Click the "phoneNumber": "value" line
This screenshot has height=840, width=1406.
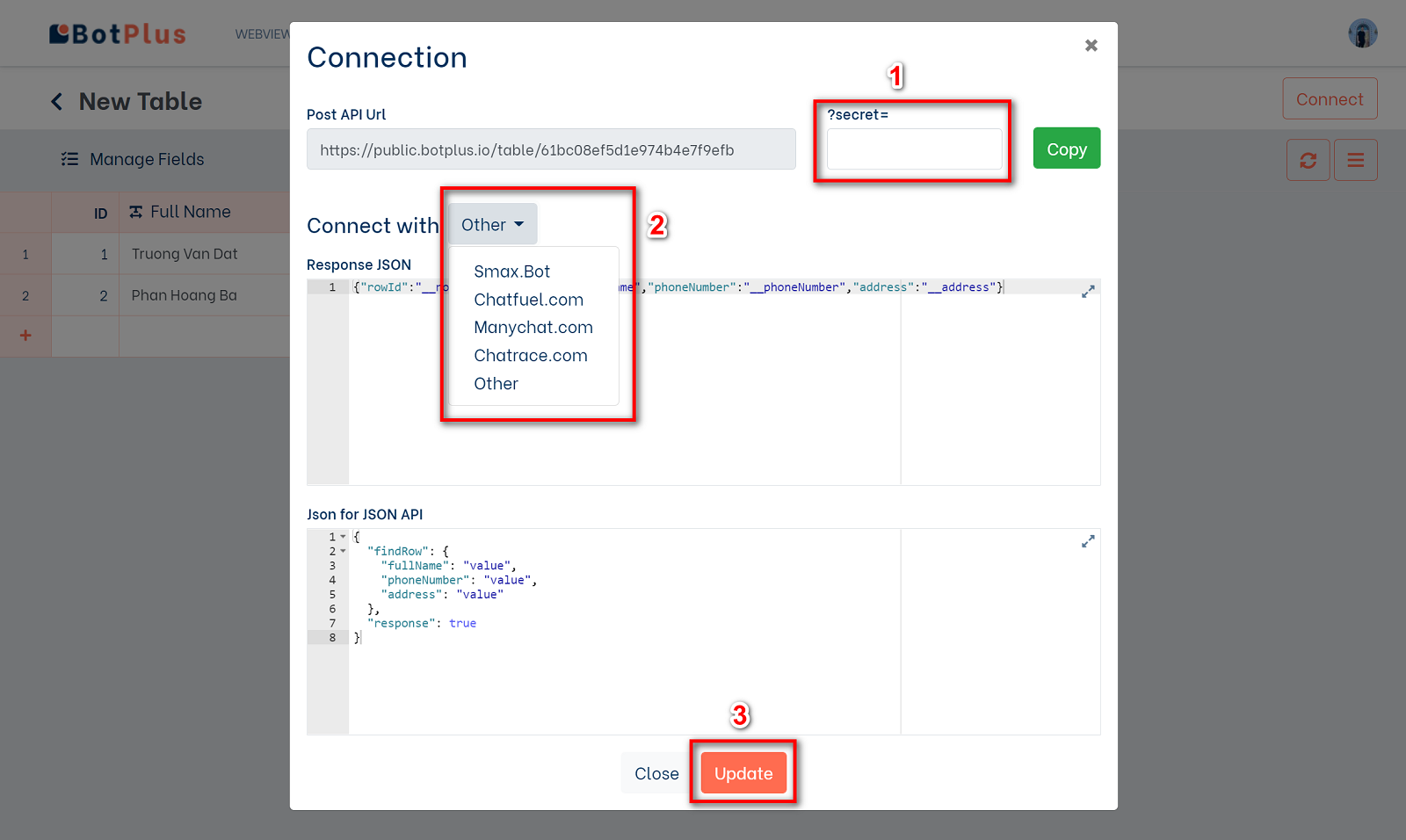tap(459, 580)
